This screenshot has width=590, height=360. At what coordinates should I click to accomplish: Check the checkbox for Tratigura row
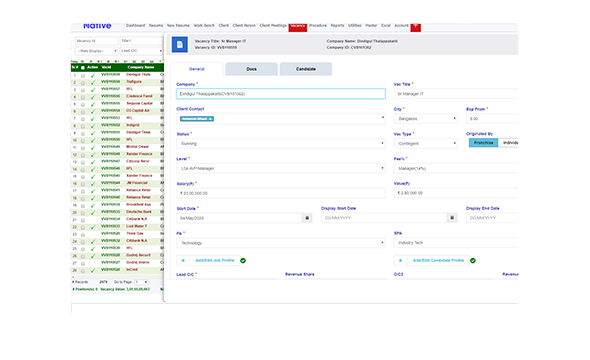point(83,82)
